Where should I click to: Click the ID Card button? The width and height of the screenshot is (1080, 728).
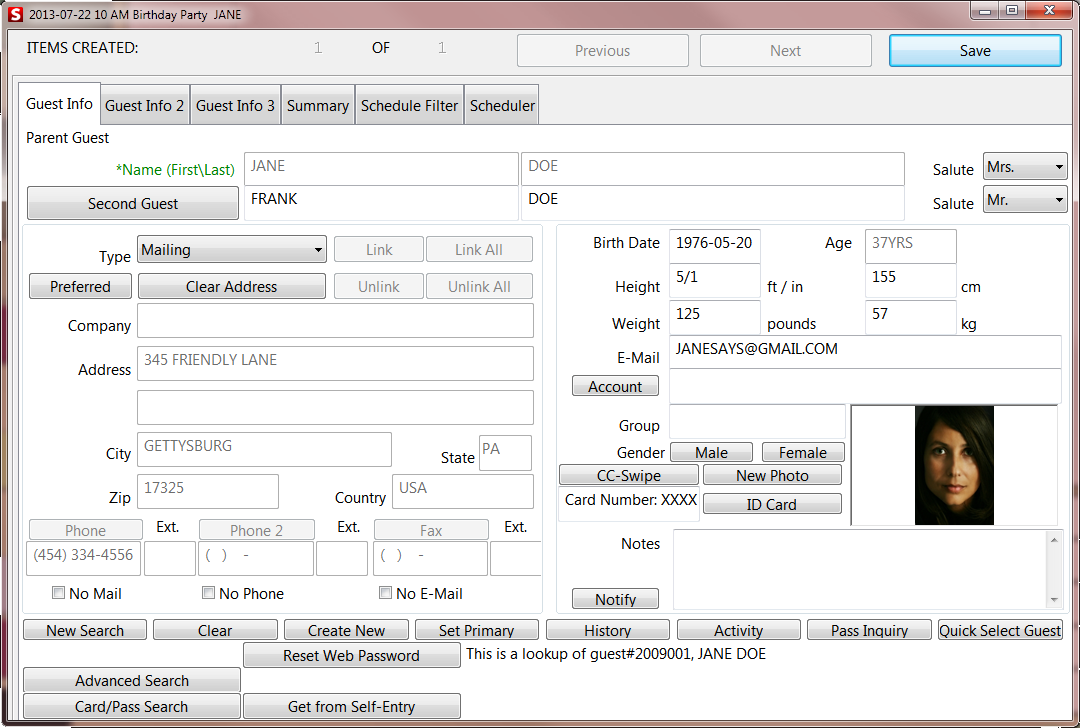click(x=772, y=504)
